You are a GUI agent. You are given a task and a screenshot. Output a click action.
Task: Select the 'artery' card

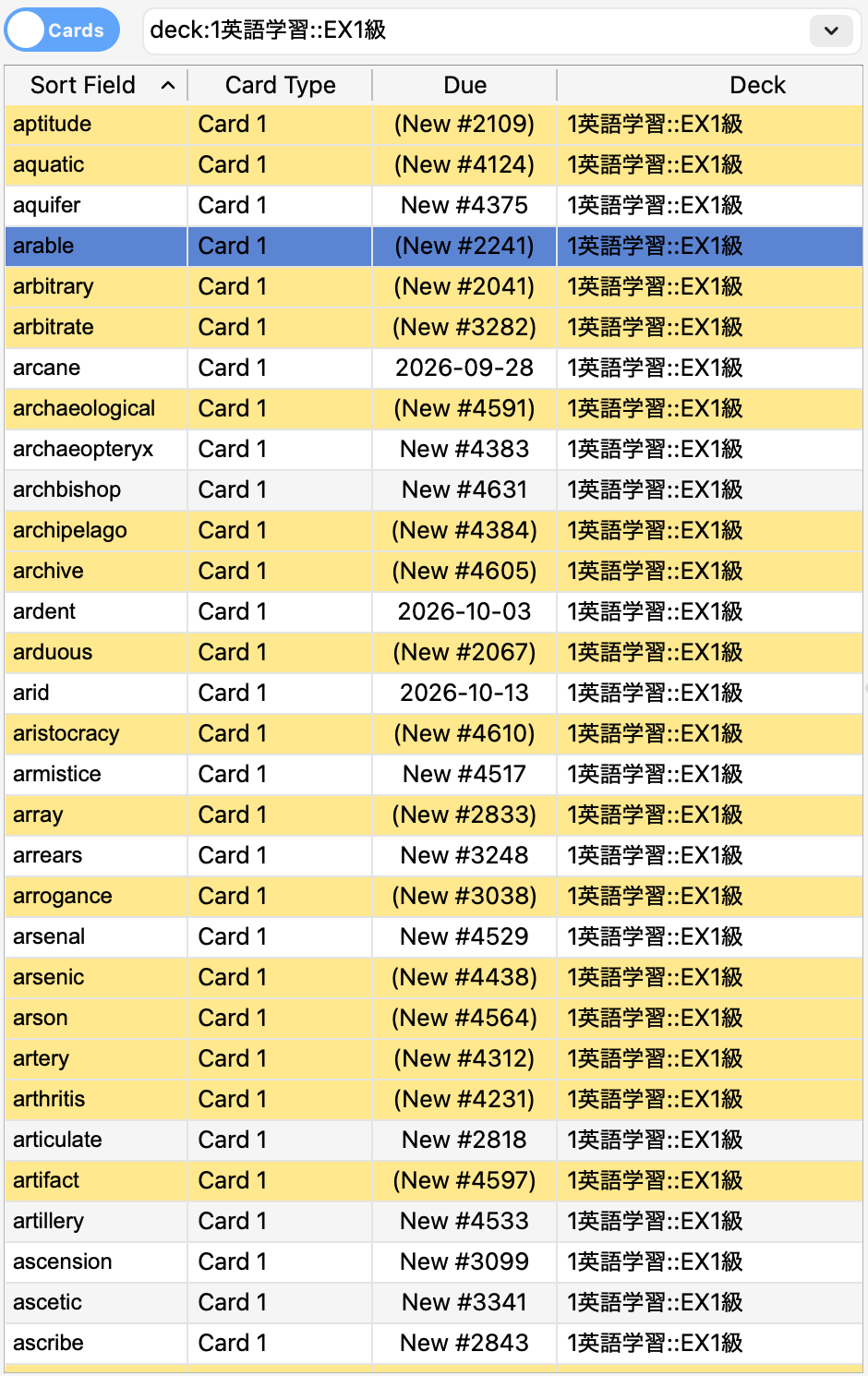pos(434,1058)
